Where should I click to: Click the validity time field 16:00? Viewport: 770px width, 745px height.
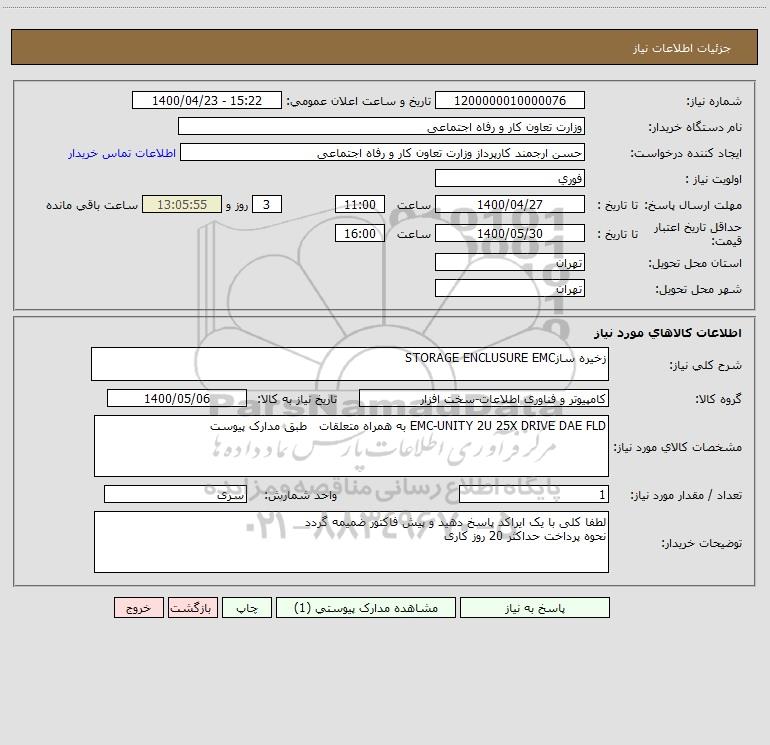point(359,233)
